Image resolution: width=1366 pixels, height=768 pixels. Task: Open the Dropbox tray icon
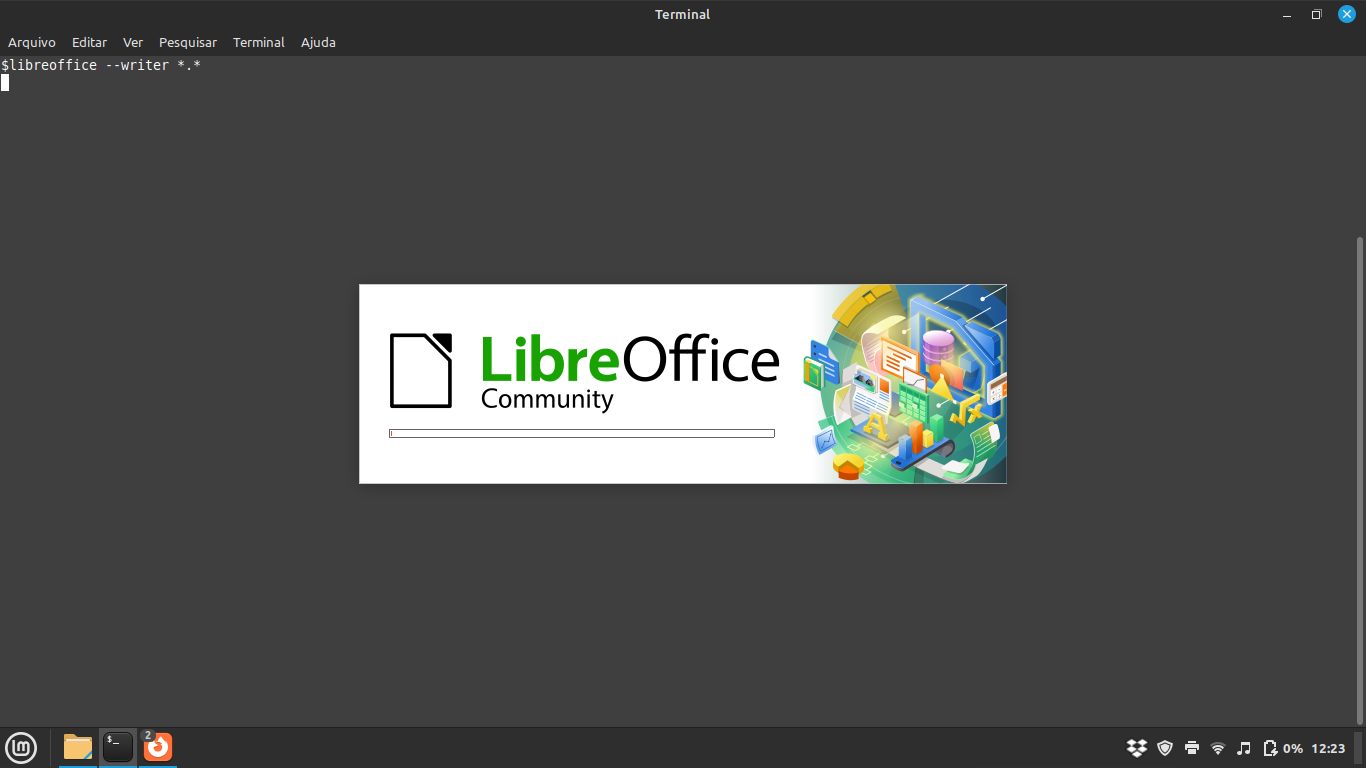click(x=1137, y=748)
